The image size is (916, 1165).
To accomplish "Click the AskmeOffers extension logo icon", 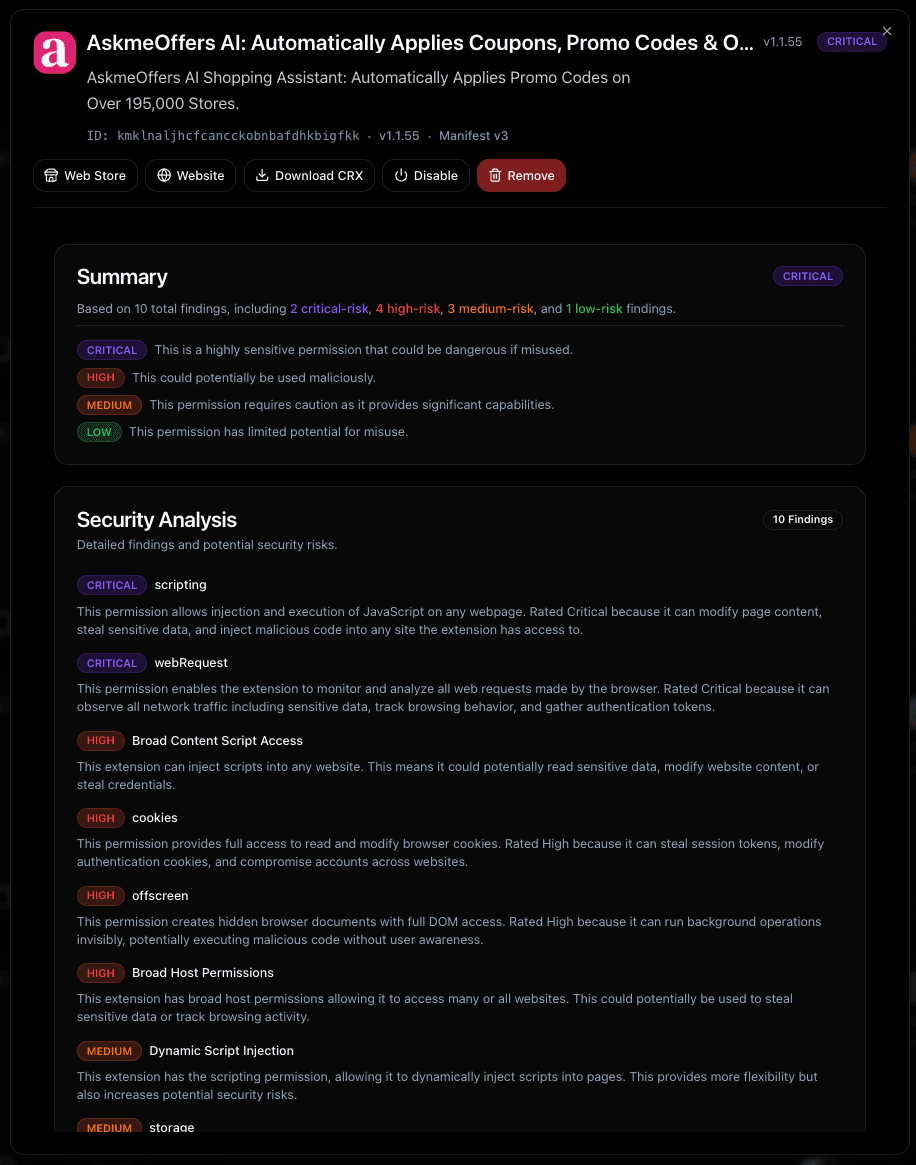I will pos(54,52).
